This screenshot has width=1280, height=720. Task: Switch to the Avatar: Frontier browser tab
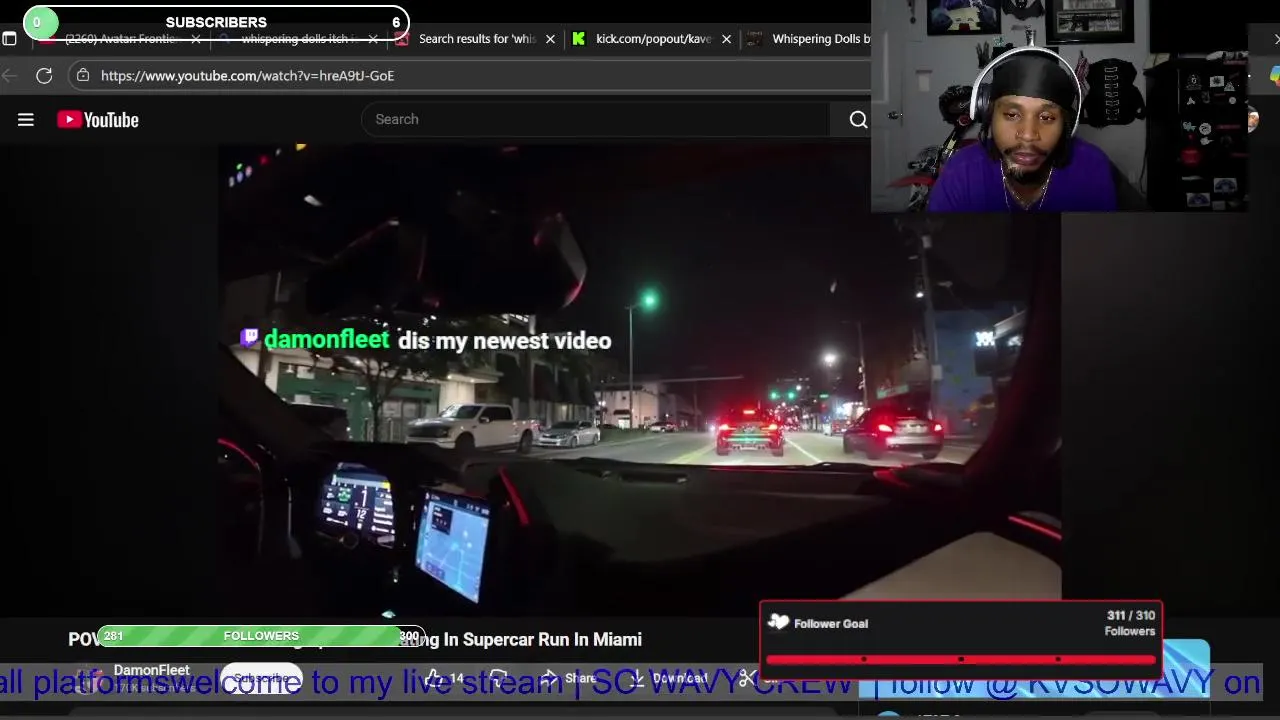point(120,39)
